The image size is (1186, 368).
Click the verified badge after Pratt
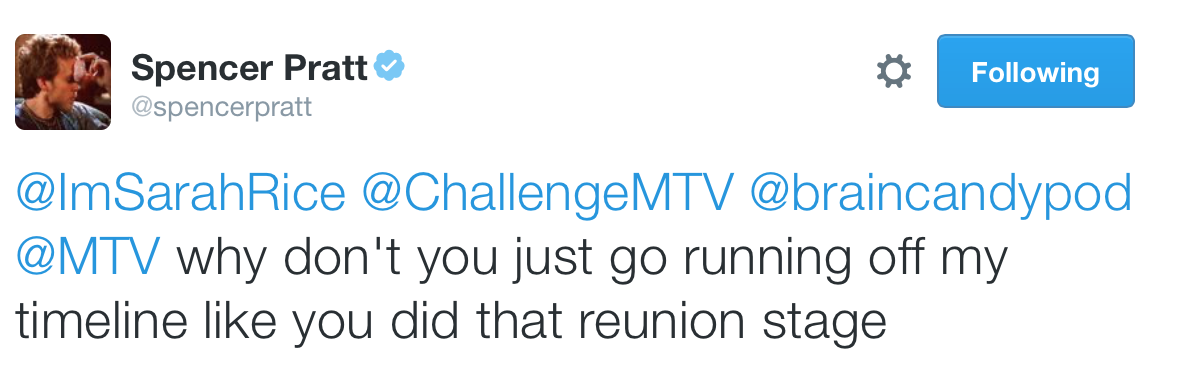[x=389, y=67]
